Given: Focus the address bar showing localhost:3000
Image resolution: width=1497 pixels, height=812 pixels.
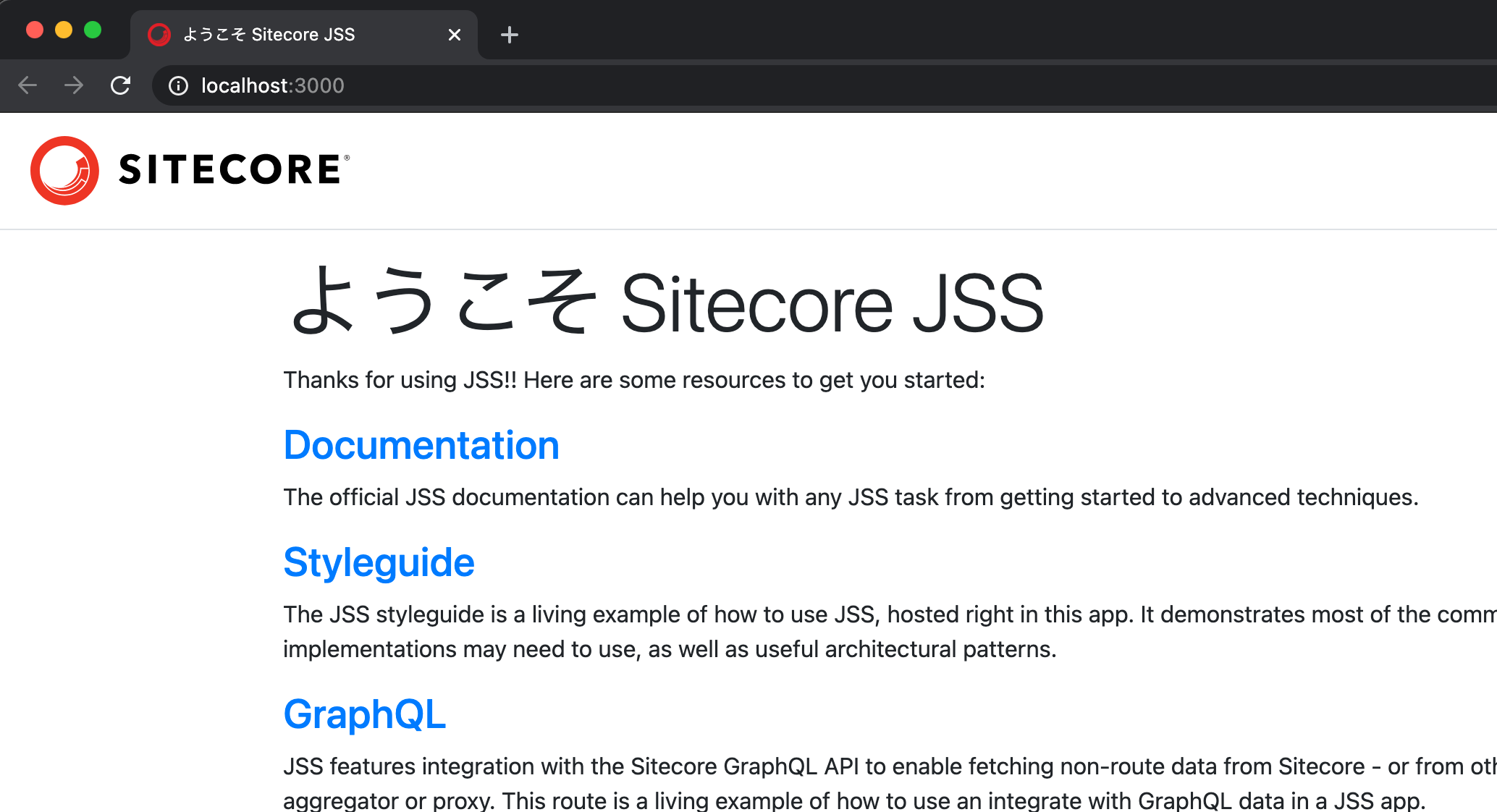Looking at the screenshot, I should (x=824, y=85).
